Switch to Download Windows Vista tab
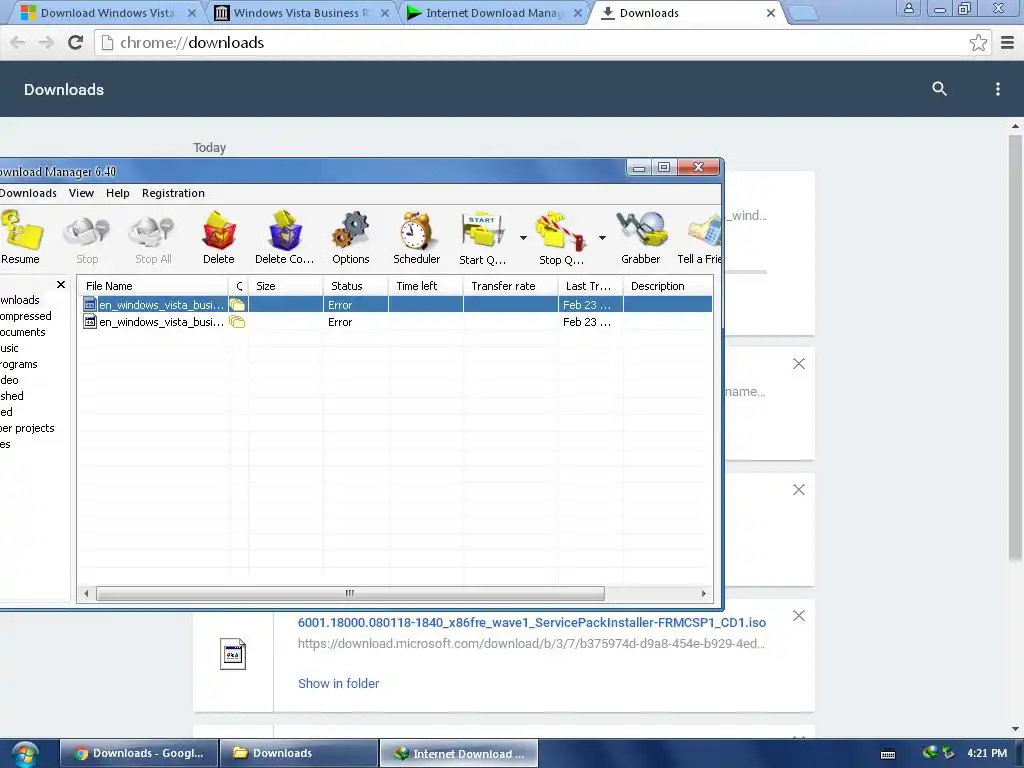1024x768 pixels. (x=106, y=12)
